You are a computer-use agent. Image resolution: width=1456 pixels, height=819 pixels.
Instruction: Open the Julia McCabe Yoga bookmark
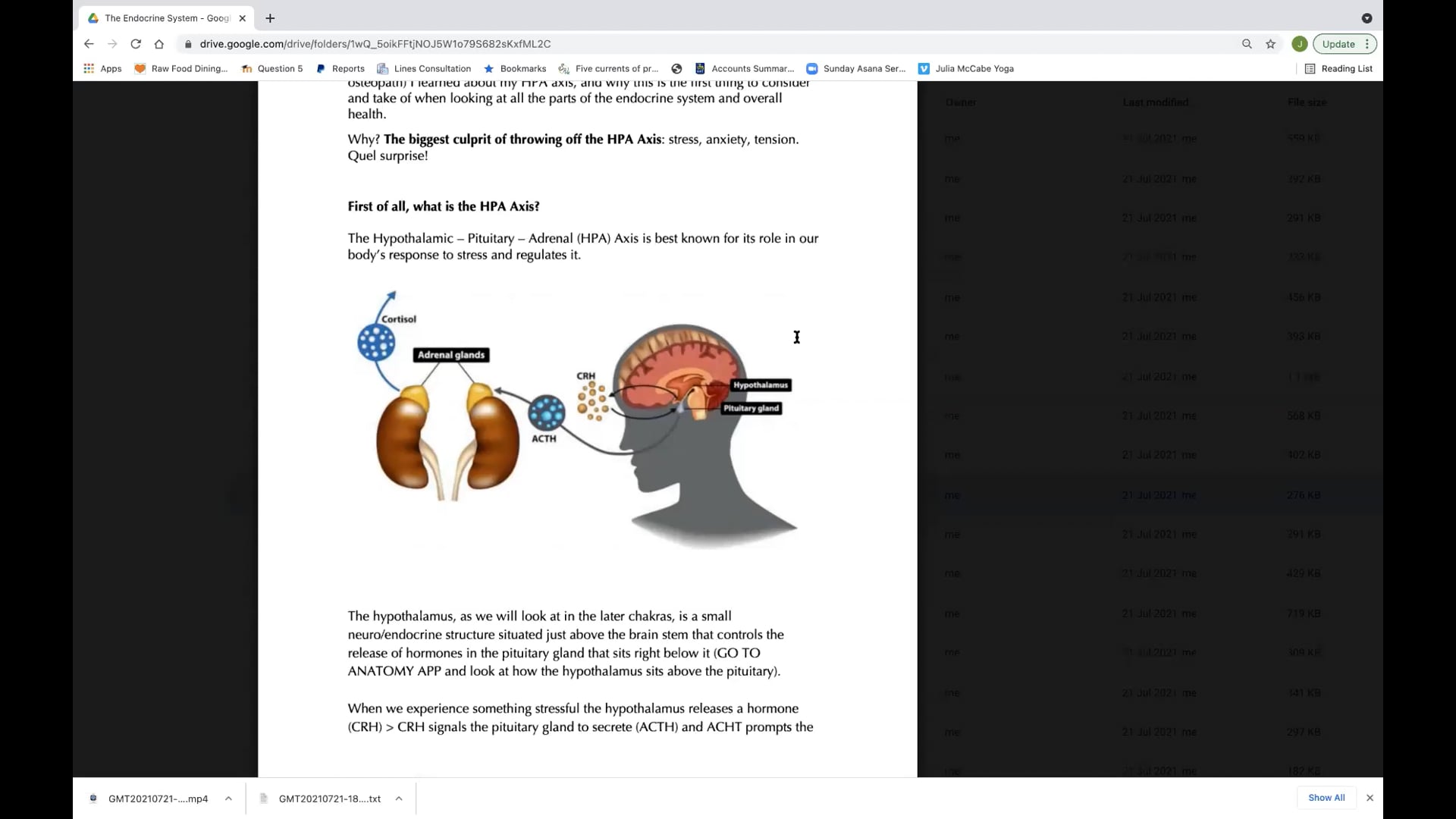[x=966, y=68]
